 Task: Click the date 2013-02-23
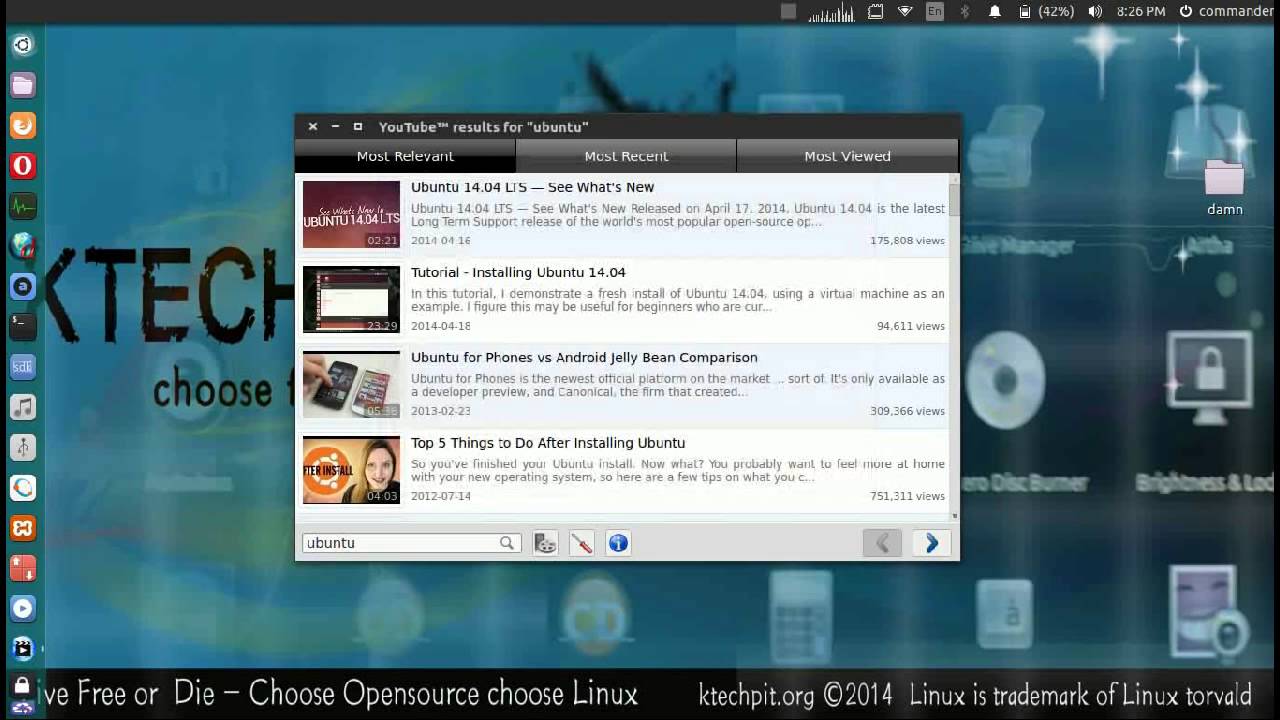tap(441, 411)
